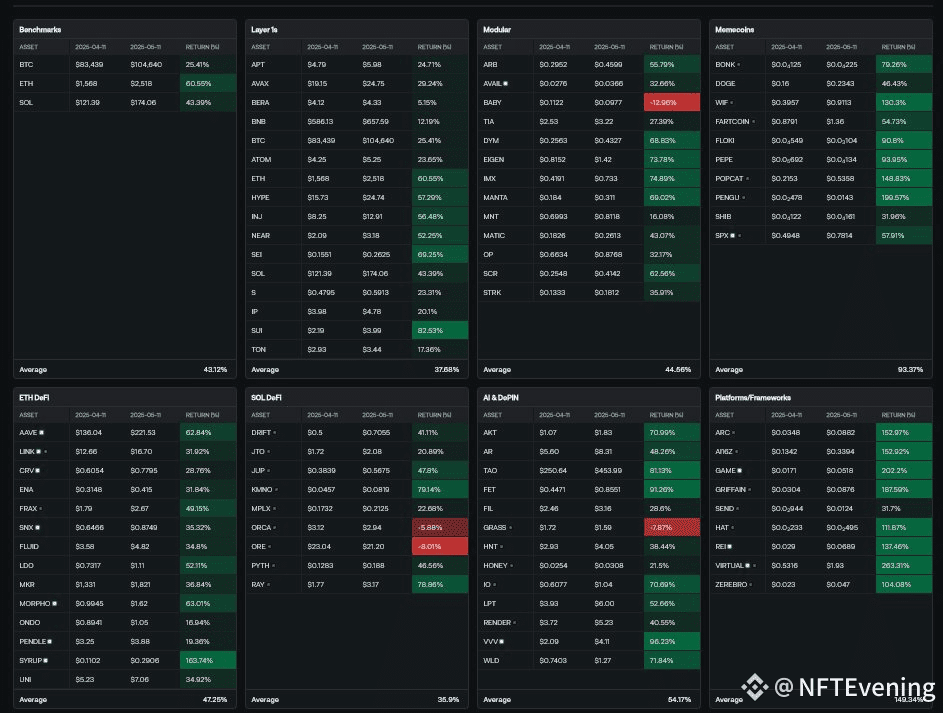Select the Modular panel title
This screenshot has width=943, height=713.
tap(497, 29)
